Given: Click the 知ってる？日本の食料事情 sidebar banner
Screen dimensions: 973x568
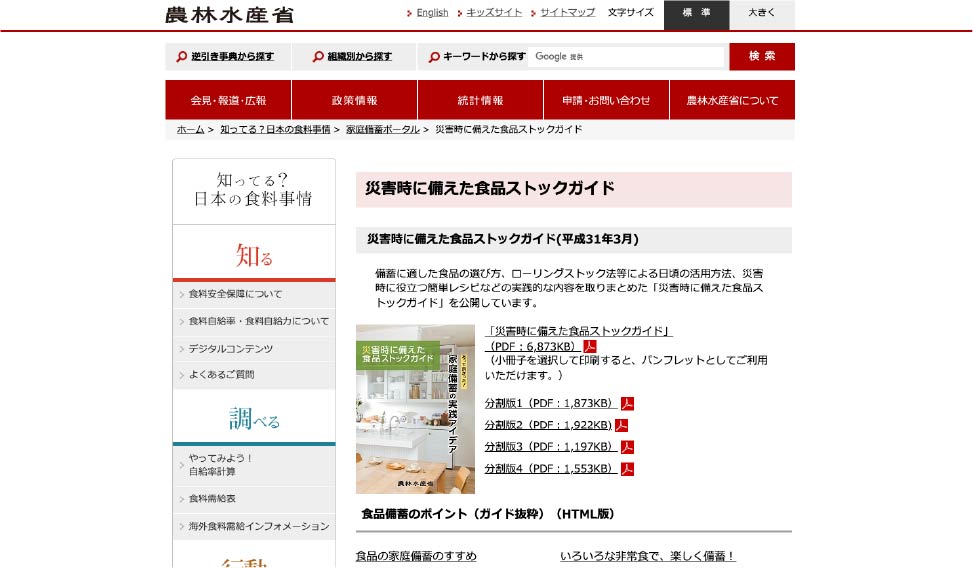Looking at the screenshot, I should 254,191.
